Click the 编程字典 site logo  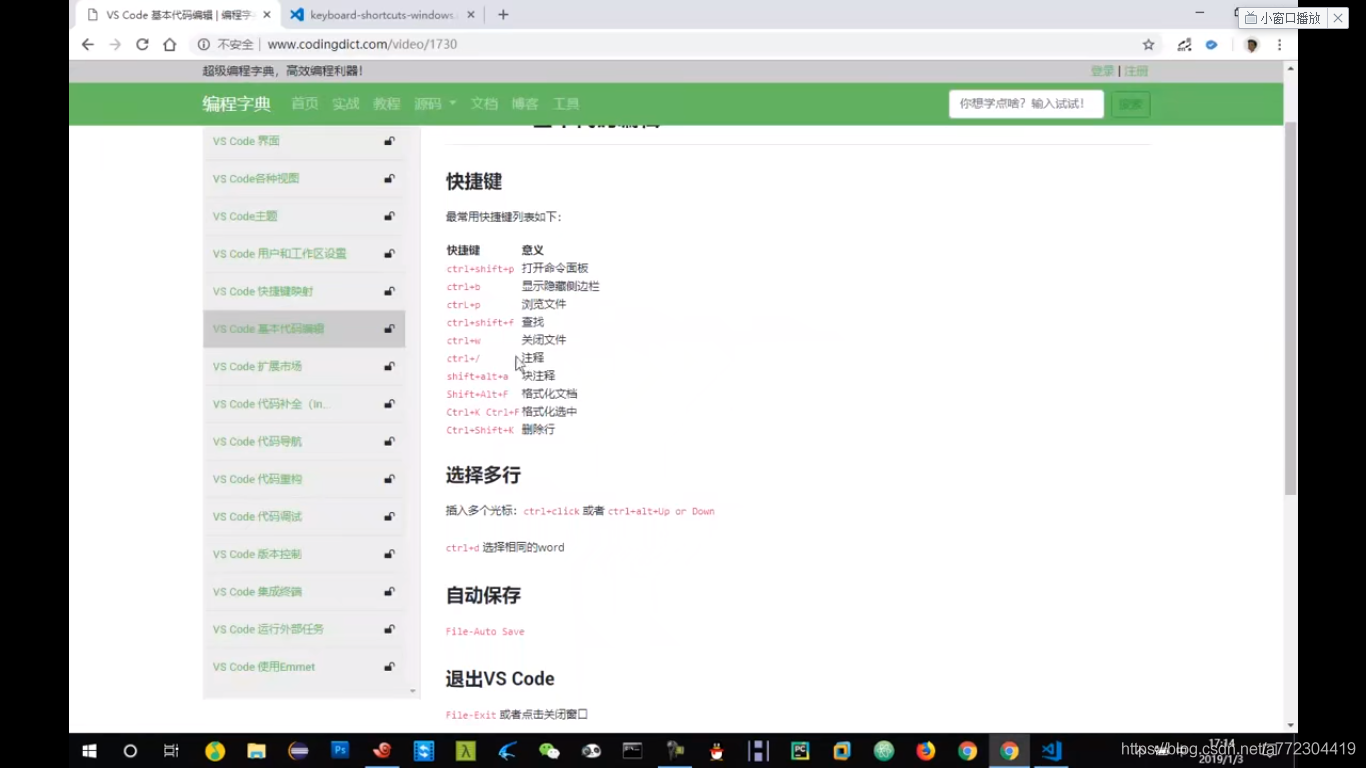click(237, 104)
